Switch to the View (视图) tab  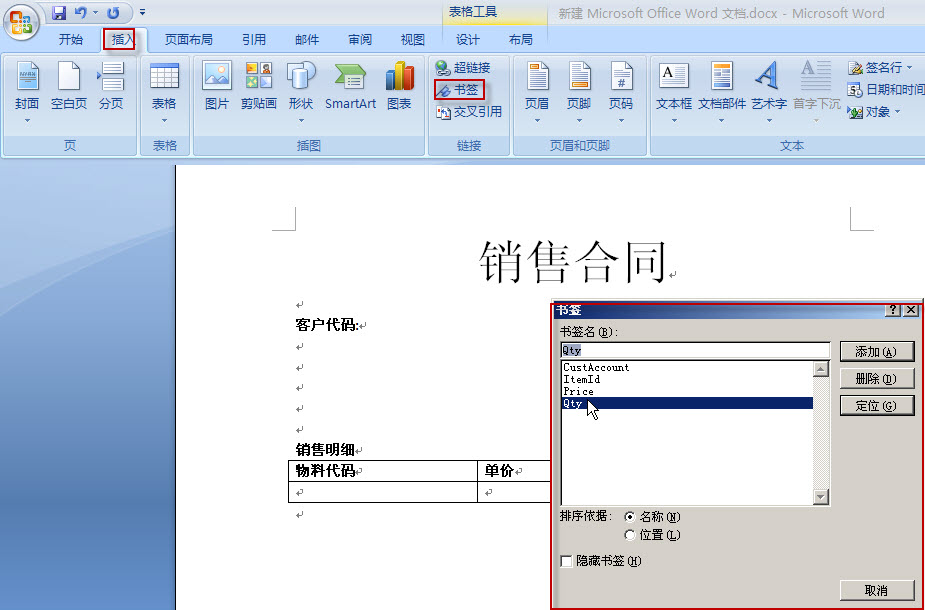point(412,40)
